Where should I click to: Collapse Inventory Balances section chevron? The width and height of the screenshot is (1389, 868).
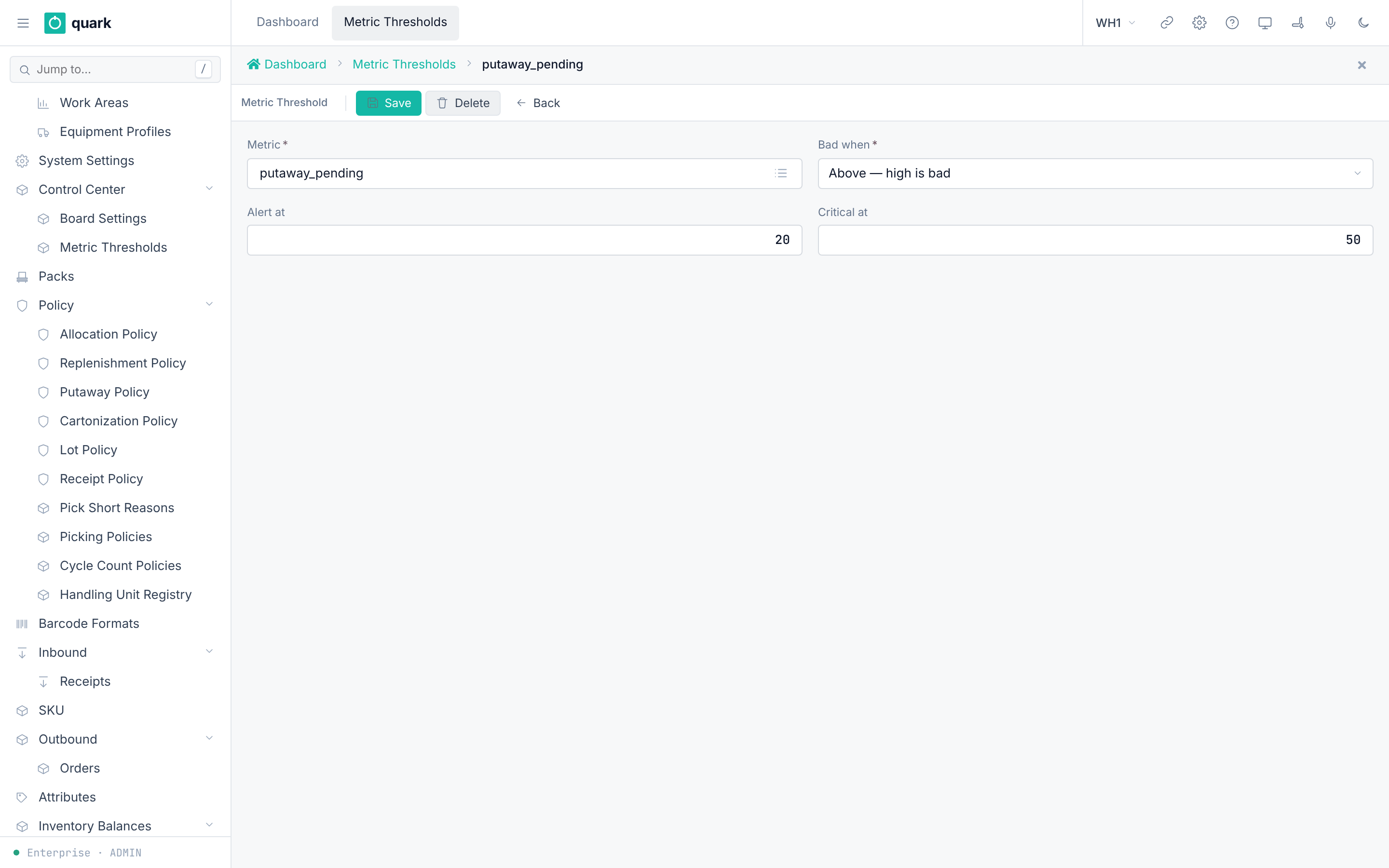pos(209,826)
